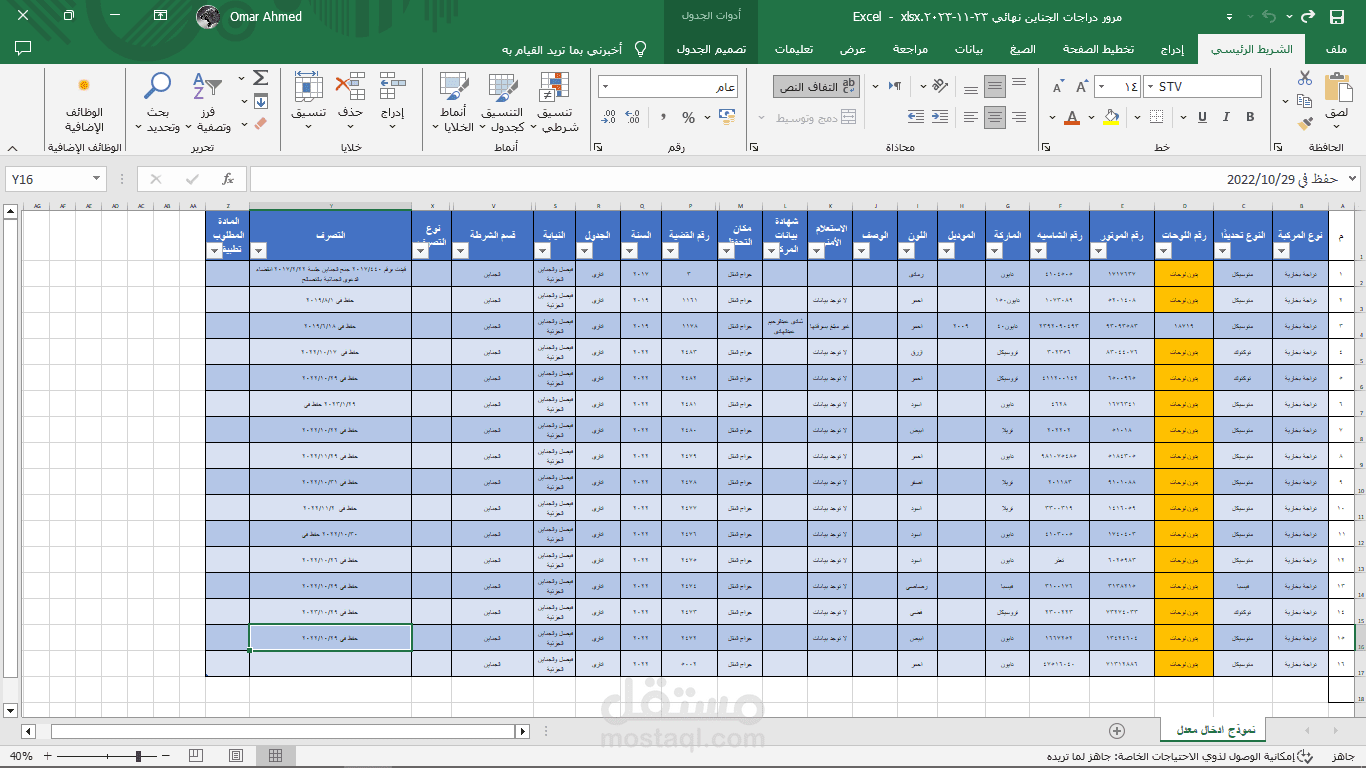Add a new sheet with the plus icon
The image size is (1366, 768).
point(1117,731)
